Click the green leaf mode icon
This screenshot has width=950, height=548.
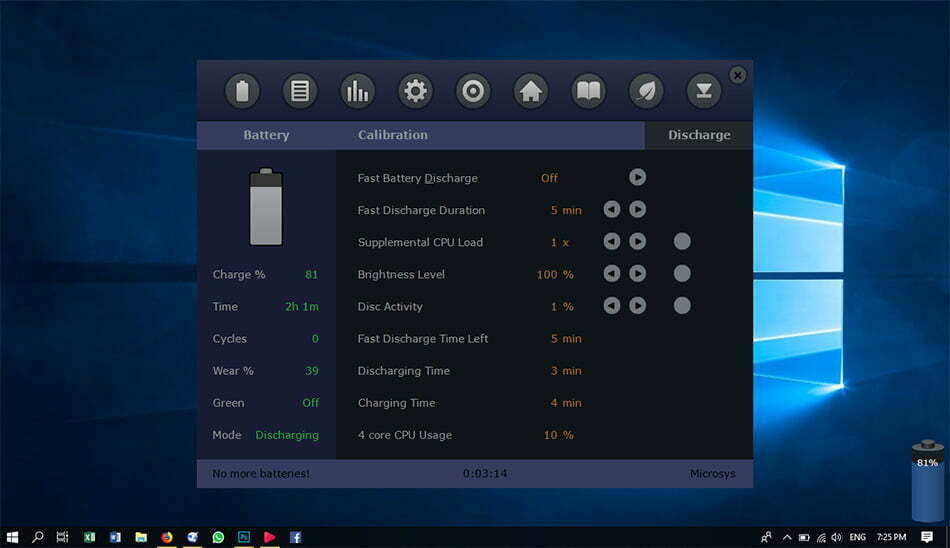point(646,92)
